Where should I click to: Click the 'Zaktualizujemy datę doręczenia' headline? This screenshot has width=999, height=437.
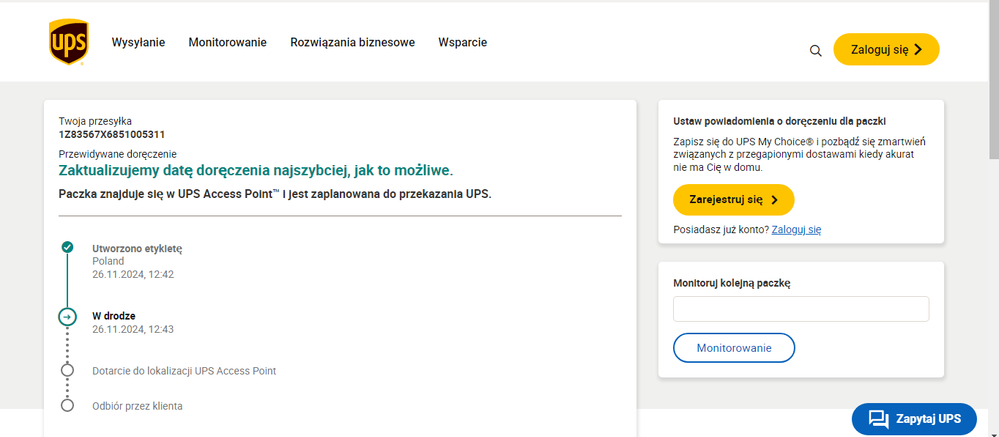[x=255, y=171]
